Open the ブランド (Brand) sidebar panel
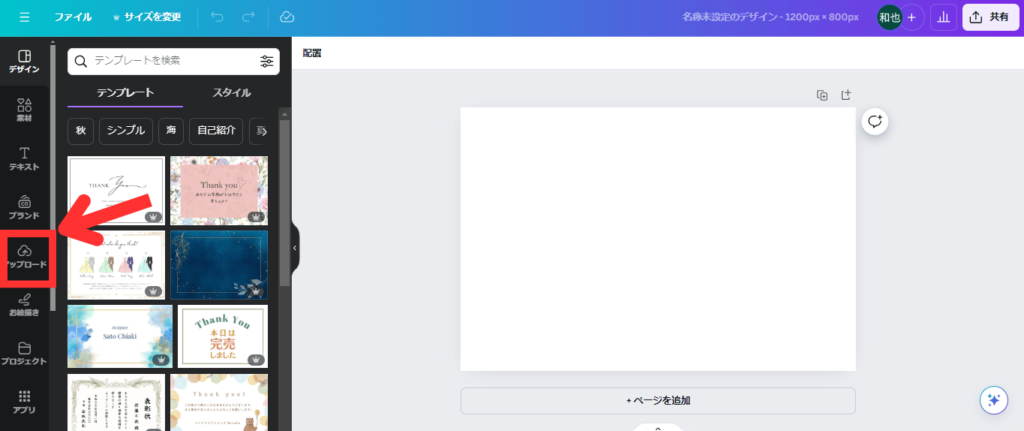Viewport: 1024px width, 431px height. pos(24,208)
